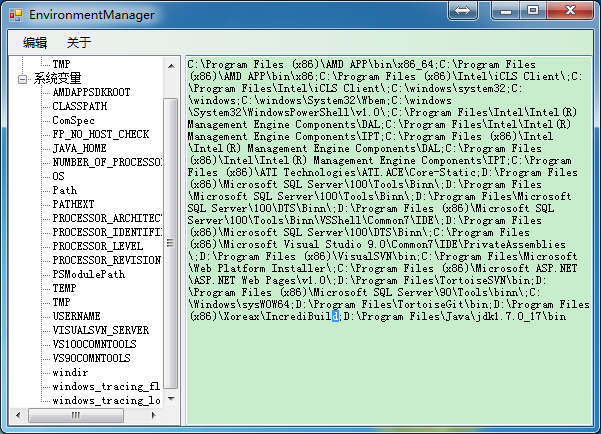The width and height of the screenshot is (601, 434).
Task: Select TMP variable below TEMP
Action: click(61, 302)
